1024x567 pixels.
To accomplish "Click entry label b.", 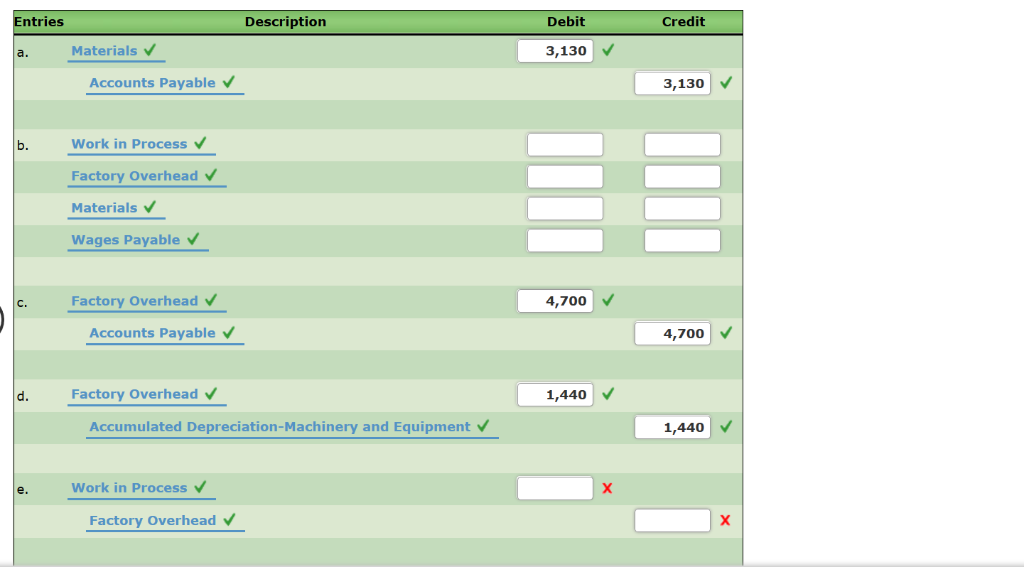I will pos(23,145).
